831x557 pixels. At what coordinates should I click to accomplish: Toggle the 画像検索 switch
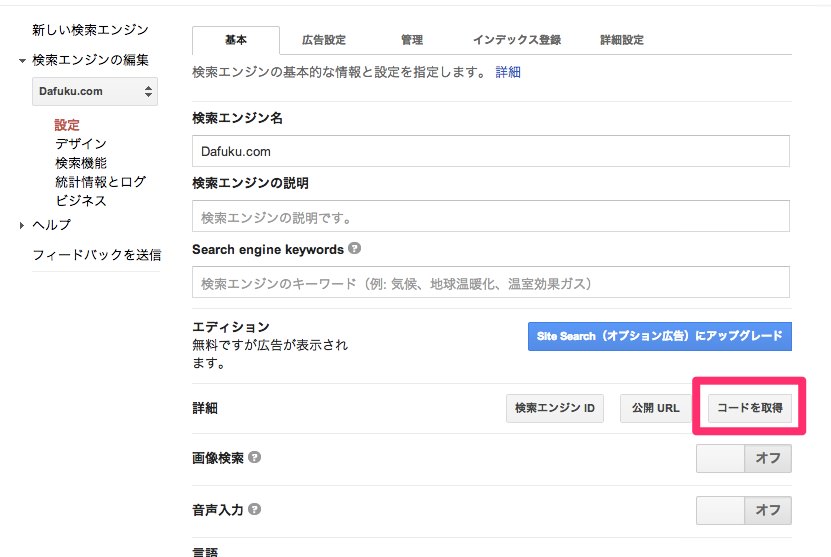(744, 458)
